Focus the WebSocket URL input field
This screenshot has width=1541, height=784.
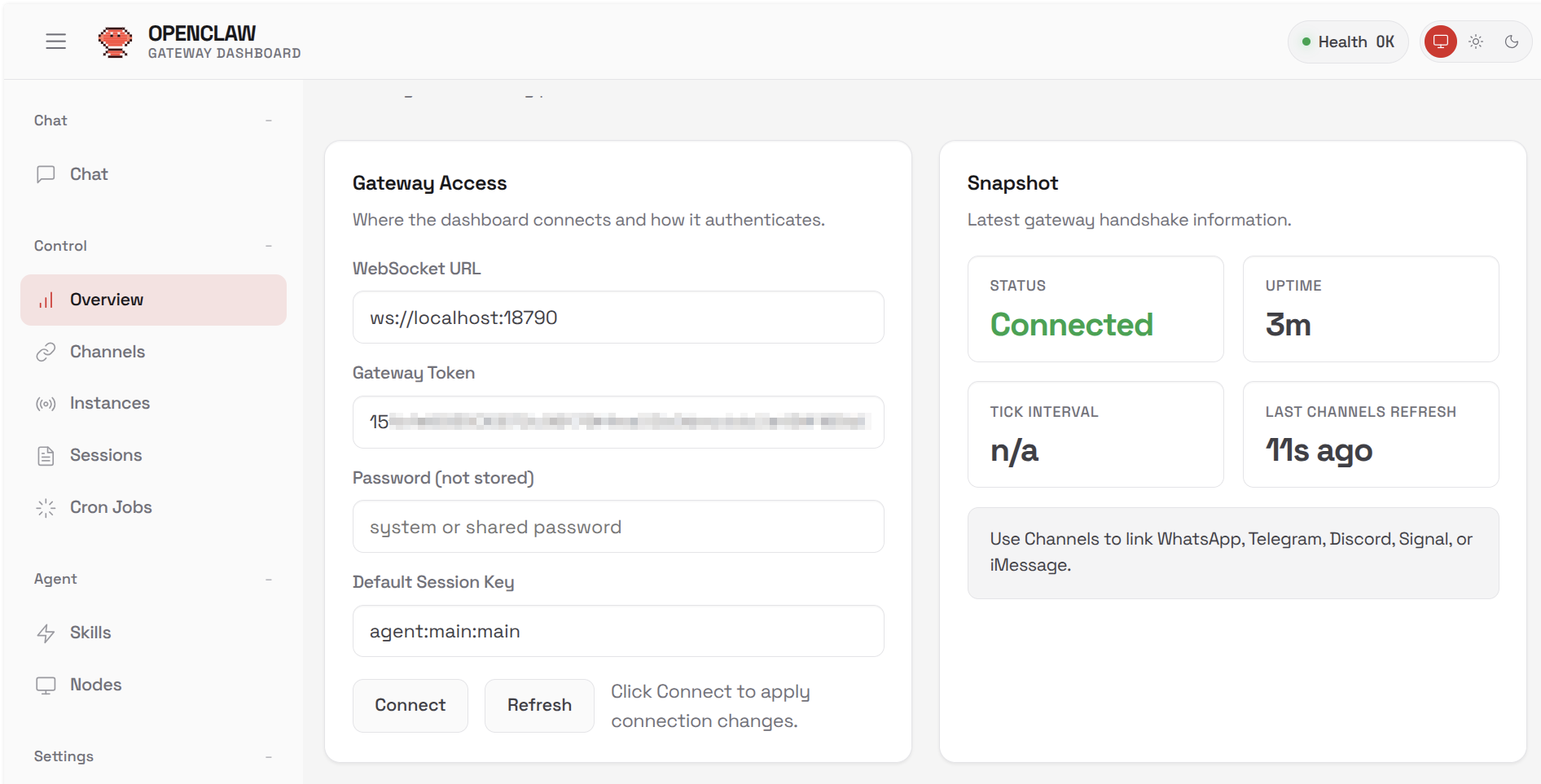coord(617,318)
